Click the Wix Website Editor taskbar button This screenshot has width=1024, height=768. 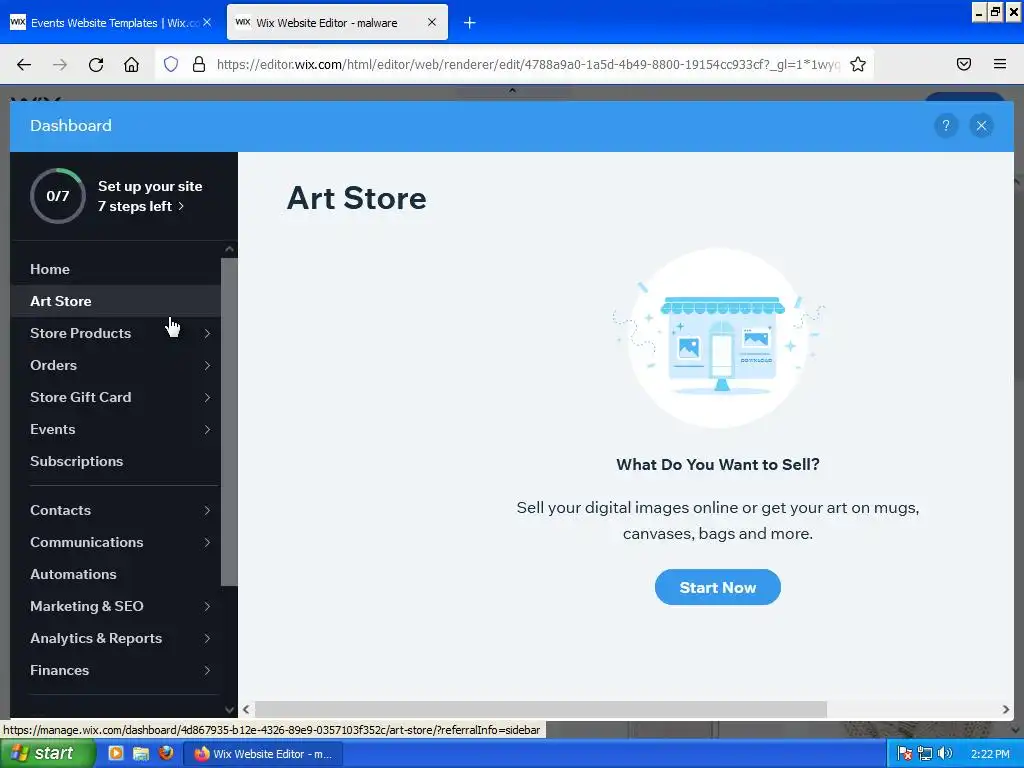click(264, 754)
